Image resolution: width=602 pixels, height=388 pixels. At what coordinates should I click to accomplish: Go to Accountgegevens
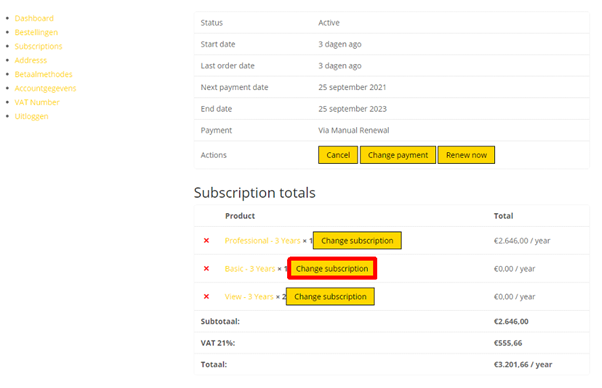45,88
